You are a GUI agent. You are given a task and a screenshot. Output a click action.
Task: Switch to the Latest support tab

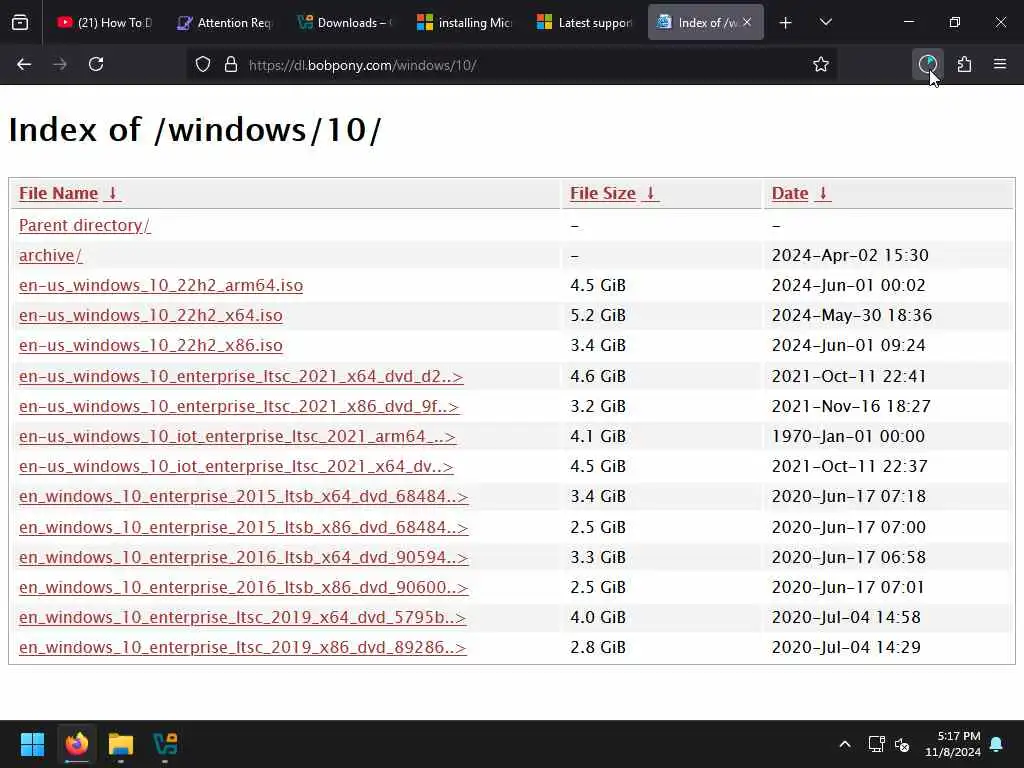585,23
